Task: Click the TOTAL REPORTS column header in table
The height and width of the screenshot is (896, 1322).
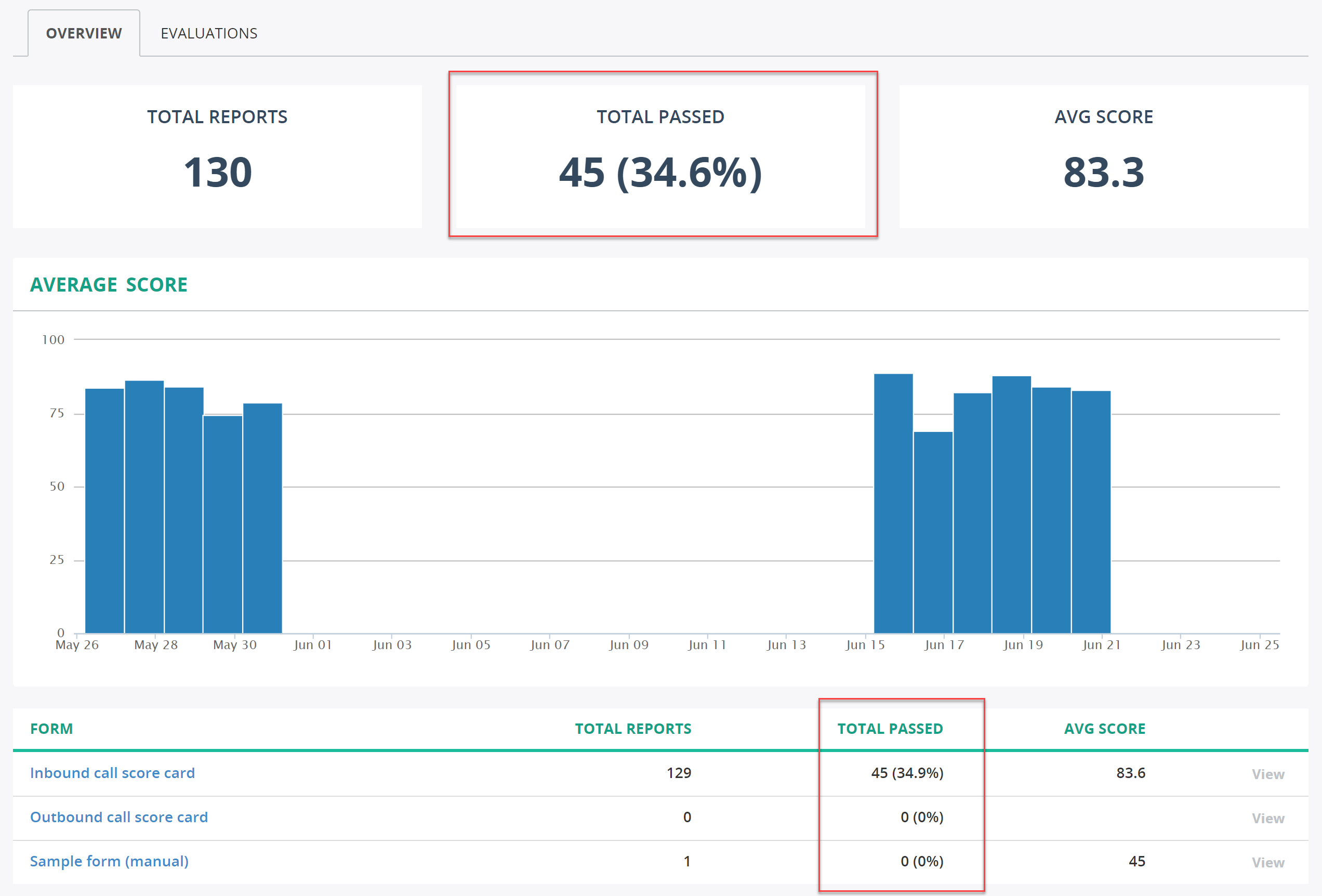Action: 633,729
